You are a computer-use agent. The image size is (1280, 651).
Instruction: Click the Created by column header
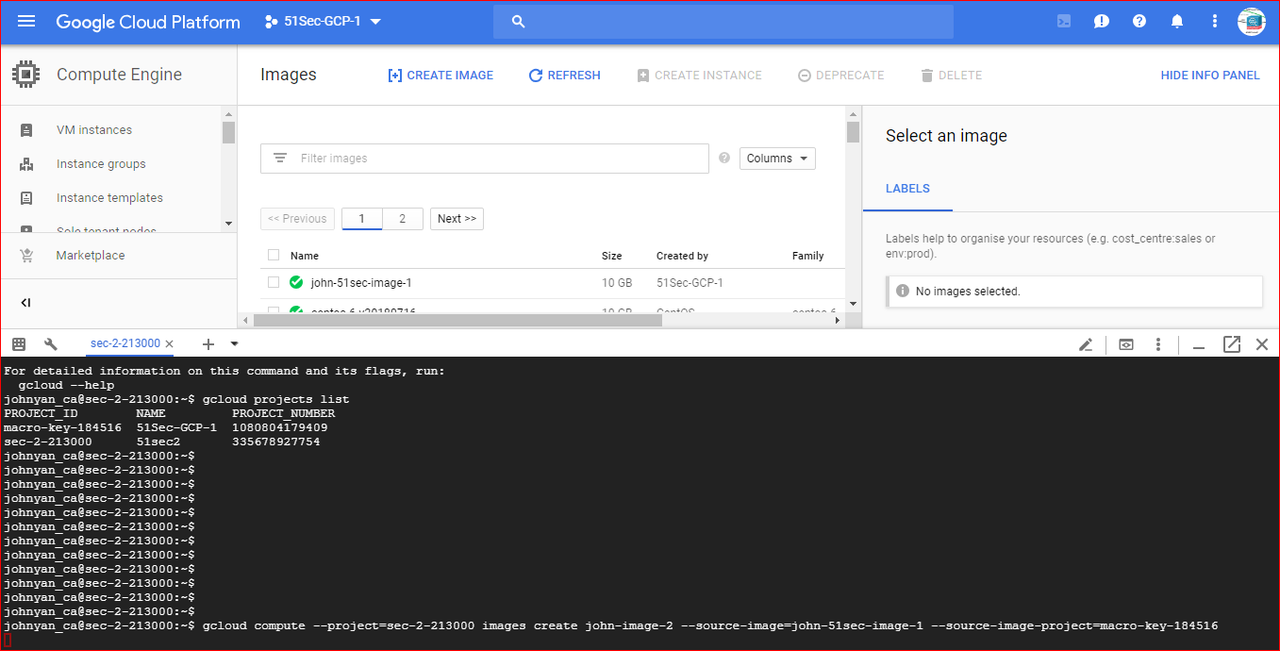[683, 256]
